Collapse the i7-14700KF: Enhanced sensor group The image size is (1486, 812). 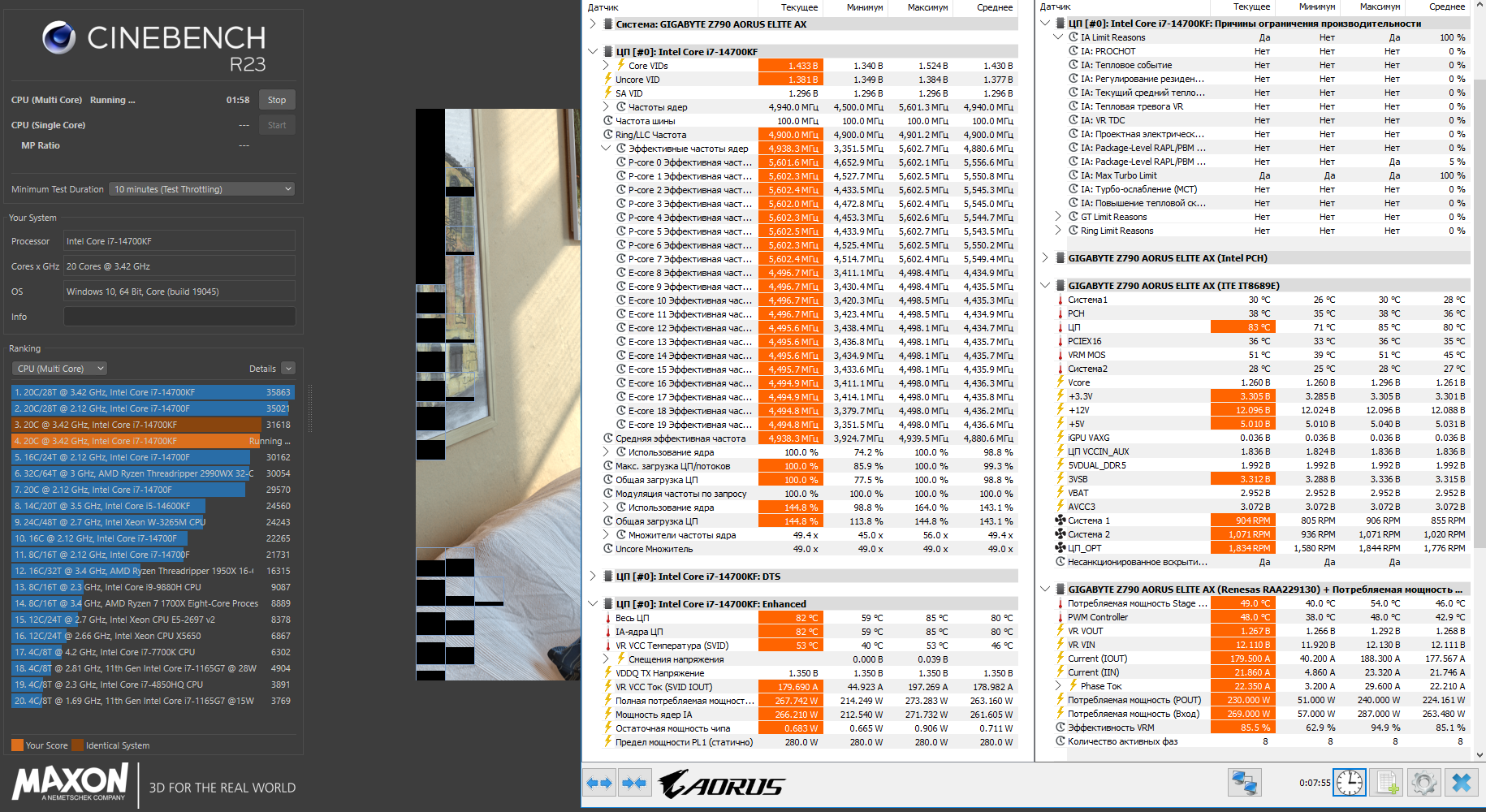(593, 604)
